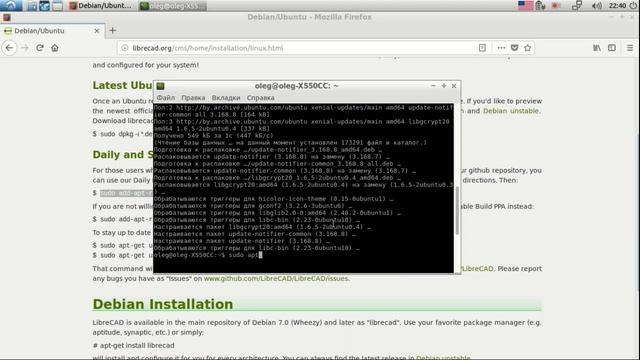Click the volume speaker tray icon
Viewport: 640px width, 360px height.
pyautogui.click(x=597, y=5)
